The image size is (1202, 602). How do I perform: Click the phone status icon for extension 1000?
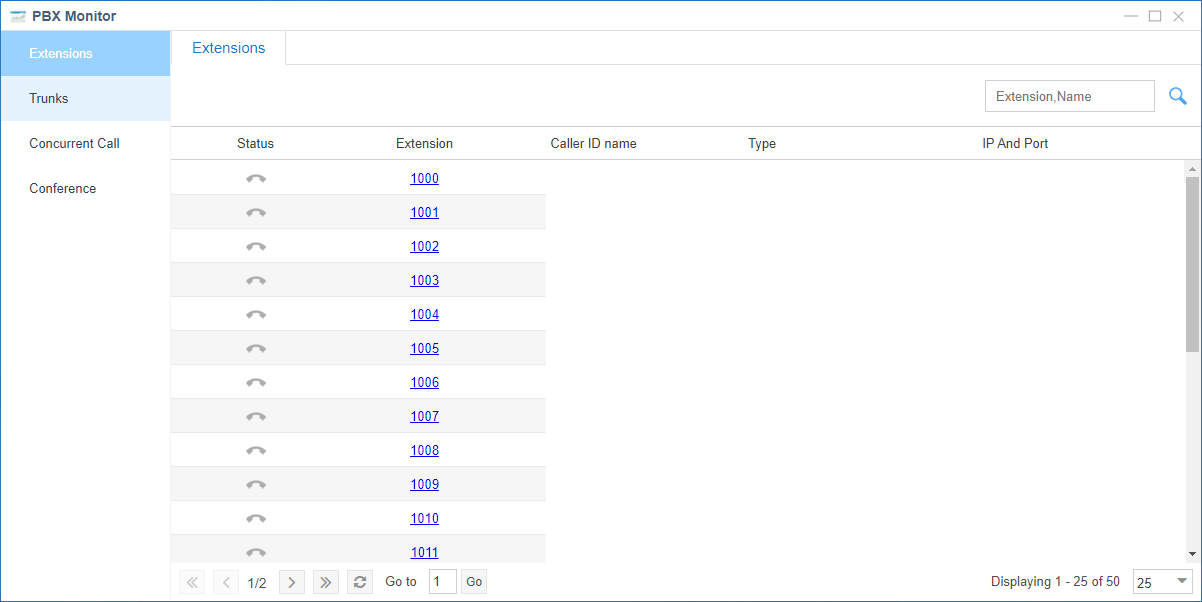tap(256, 179)
